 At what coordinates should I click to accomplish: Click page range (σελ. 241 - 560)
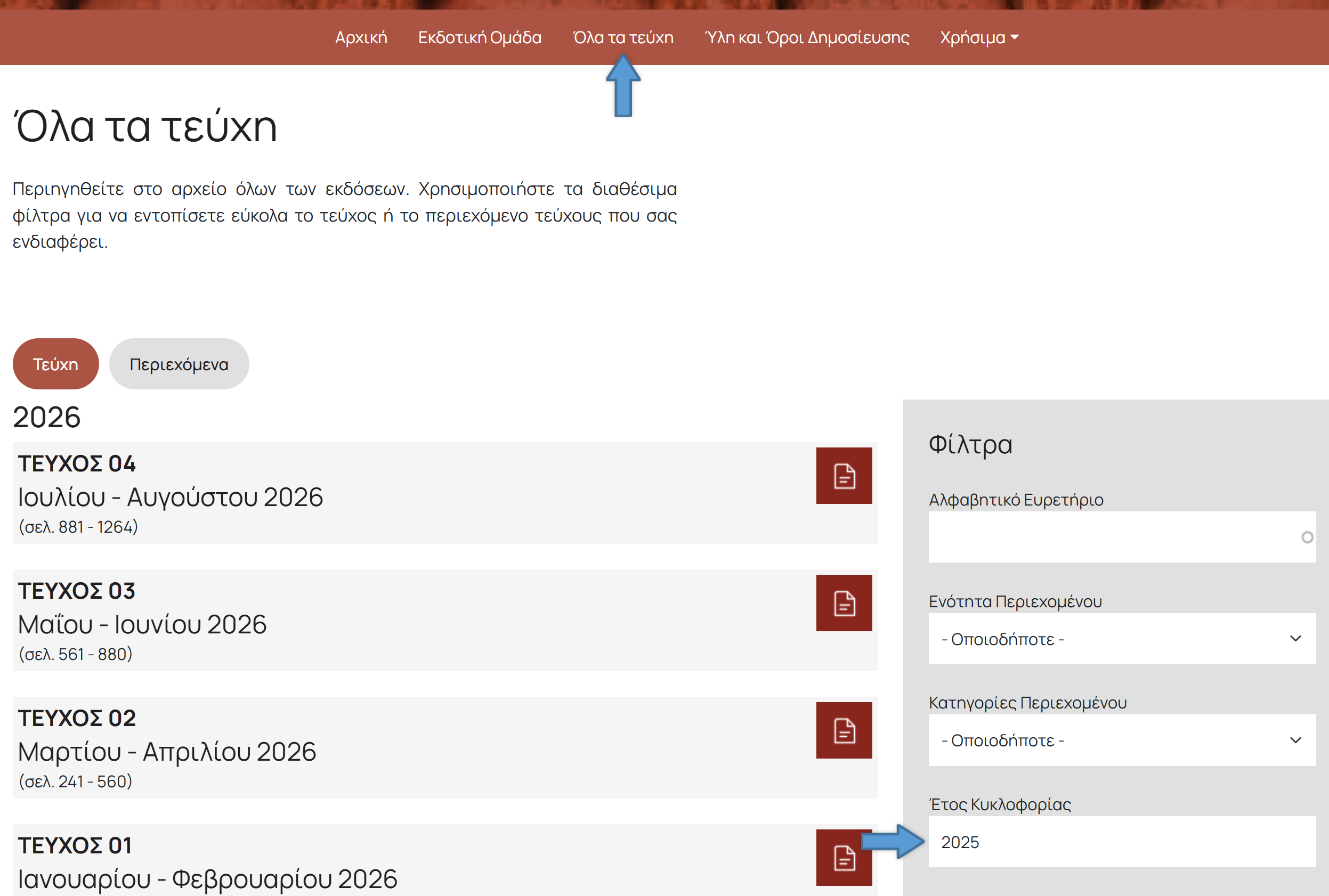click(x=75, y=782)
